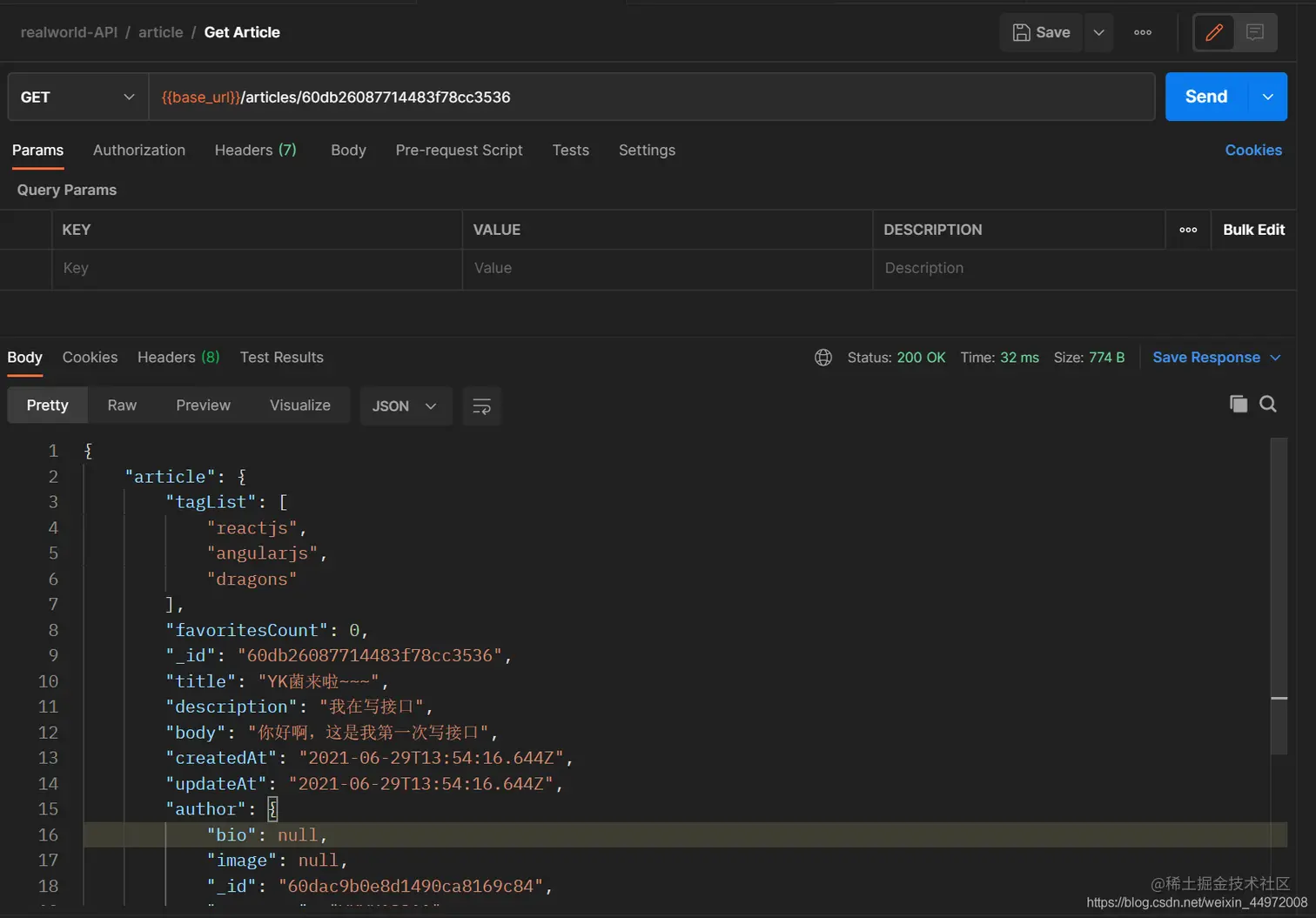Open the Test Results tab
The width and height of the screenshot is (1316, 918).
coord(281,358)
